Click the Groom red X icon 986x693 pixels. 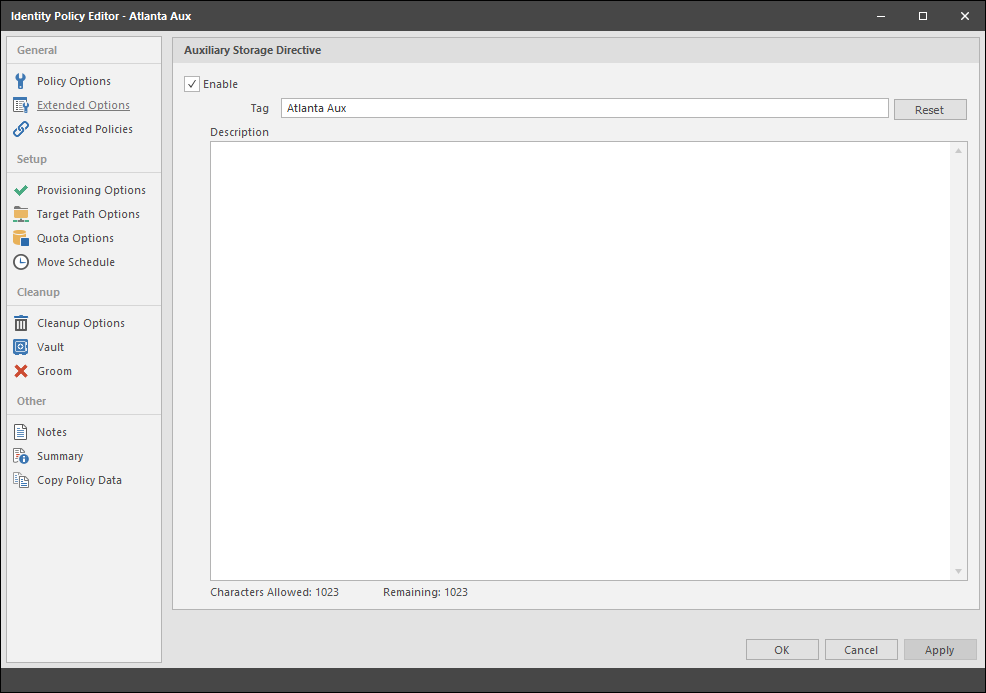coord(21,371)
